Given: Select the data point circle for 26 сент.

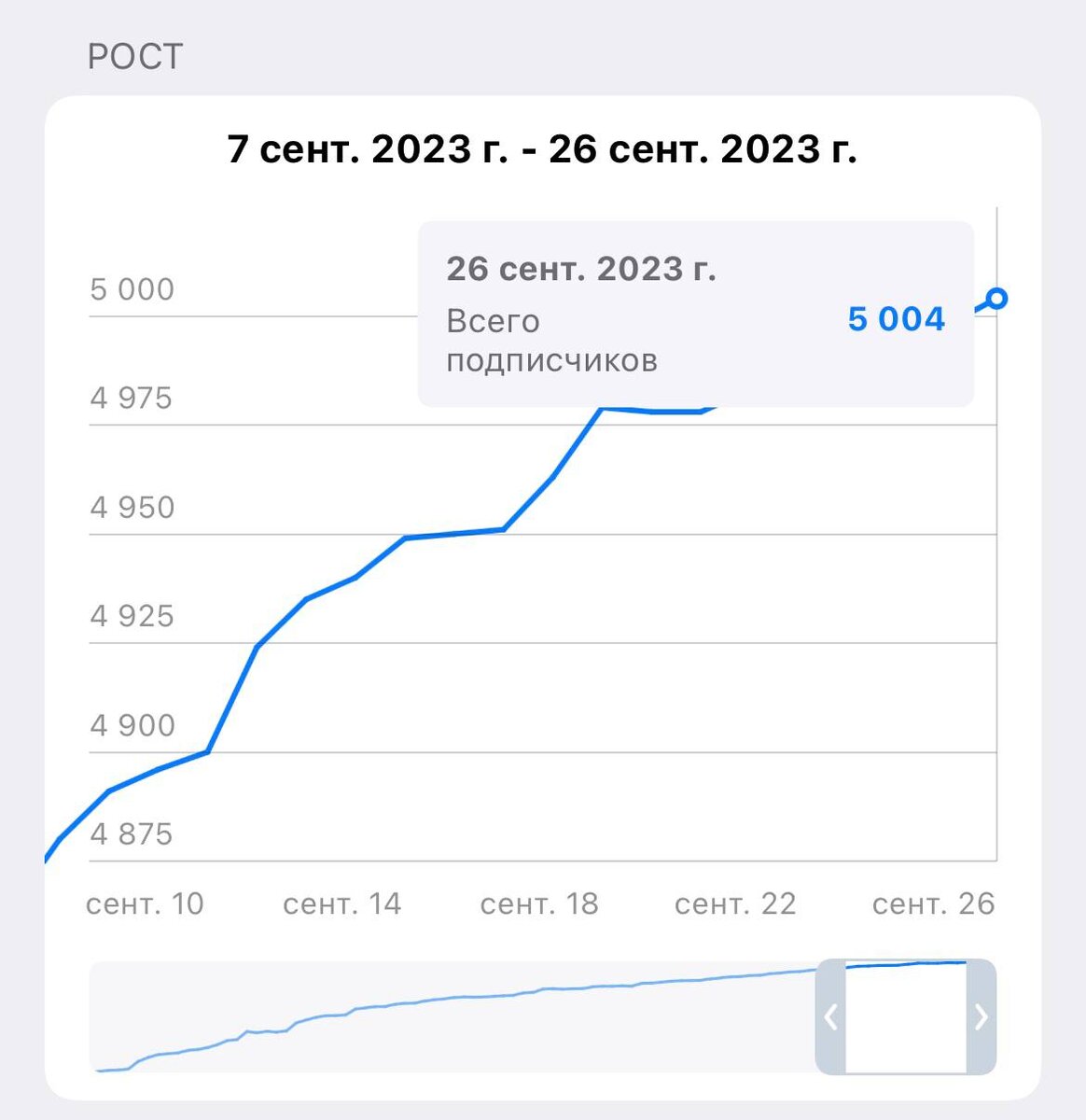Looking at the screenshot, I should click(x=996, y=299).
